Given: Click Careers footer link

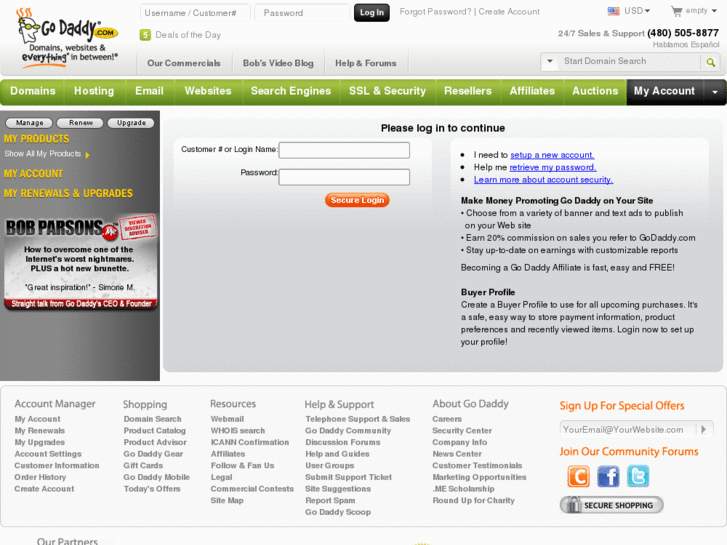Looking at the screenshot, I should click(447, 419).
